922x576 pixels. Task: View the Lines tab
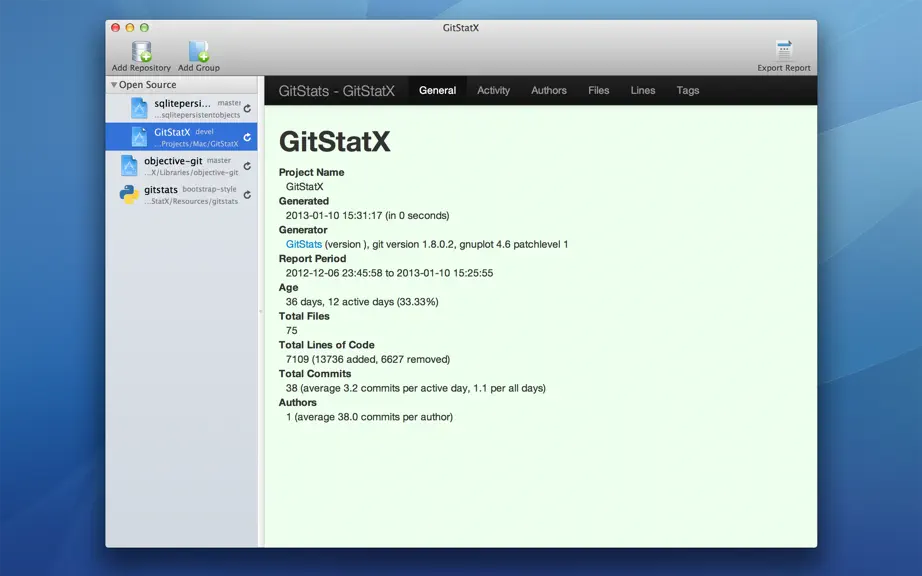click(x=643, y=91)
